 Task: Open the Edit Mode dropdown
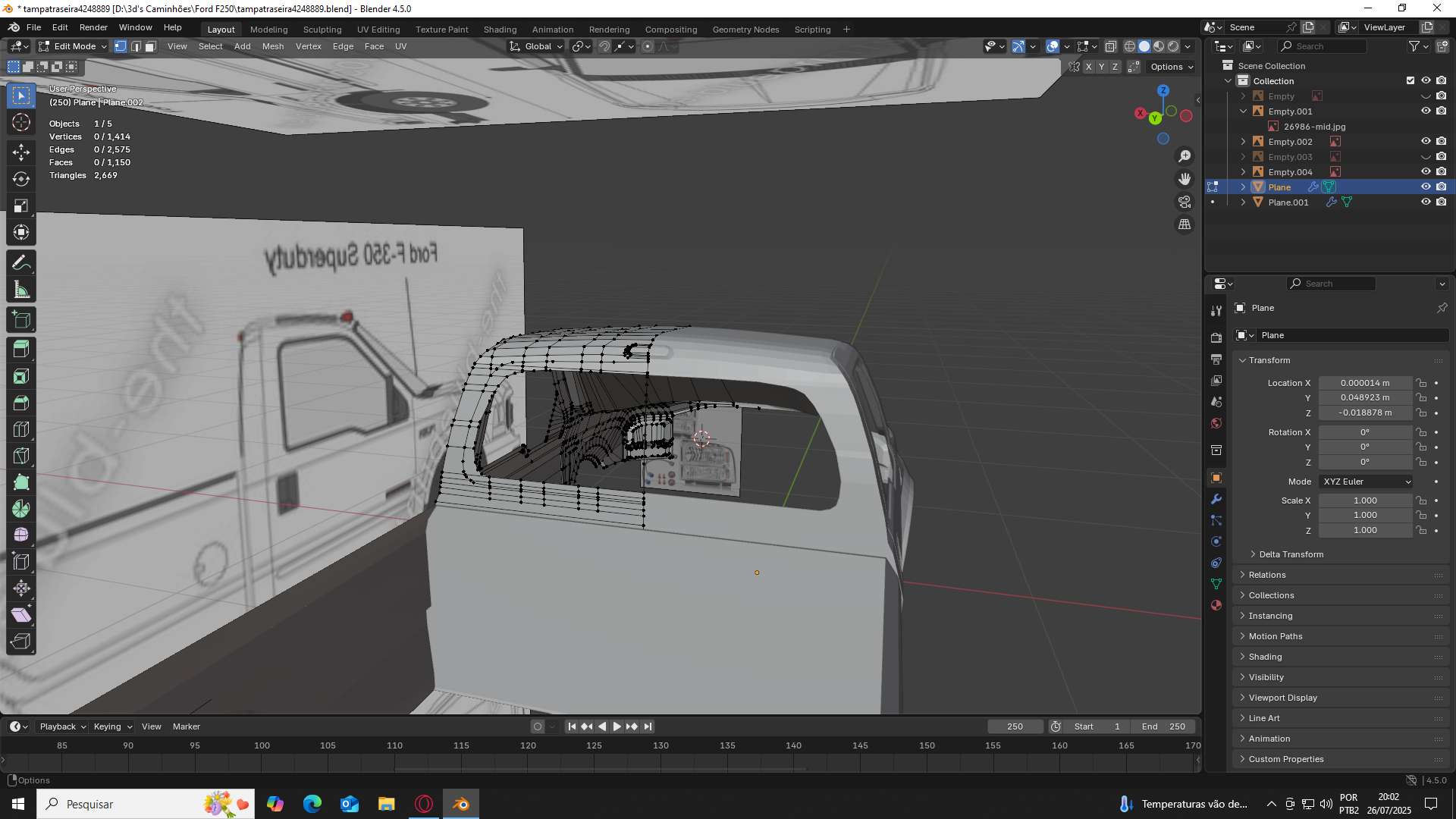click(73, 46)
